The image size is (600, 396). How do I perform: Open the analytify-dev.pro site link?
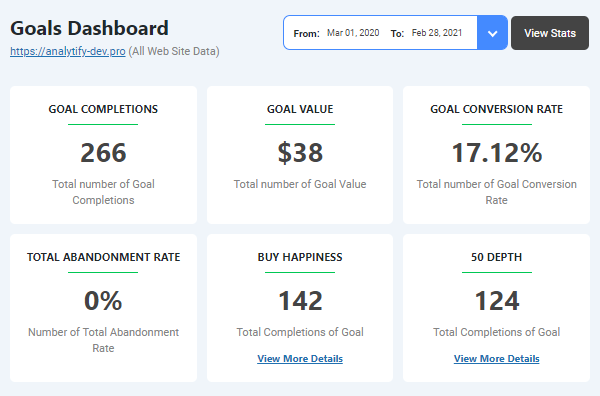[x=68, y=51]
